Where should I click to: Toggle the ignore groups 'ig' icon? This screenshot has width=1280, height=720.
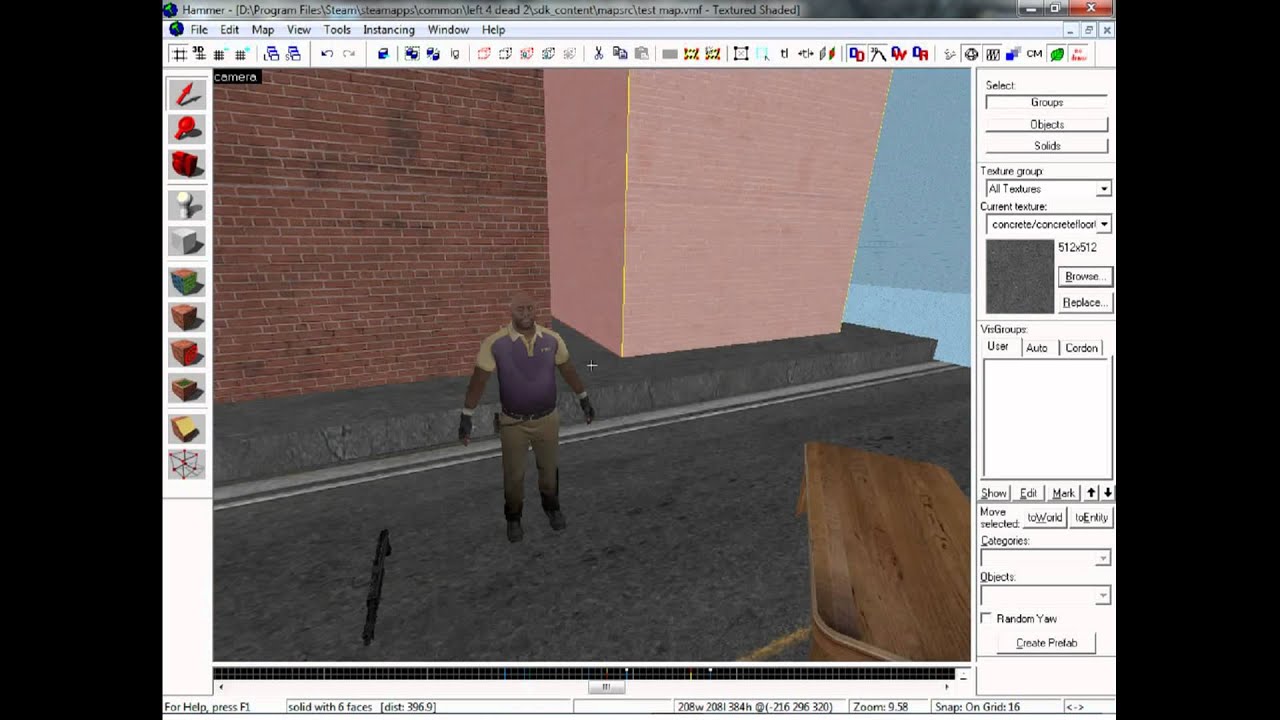tap(455, 54)
